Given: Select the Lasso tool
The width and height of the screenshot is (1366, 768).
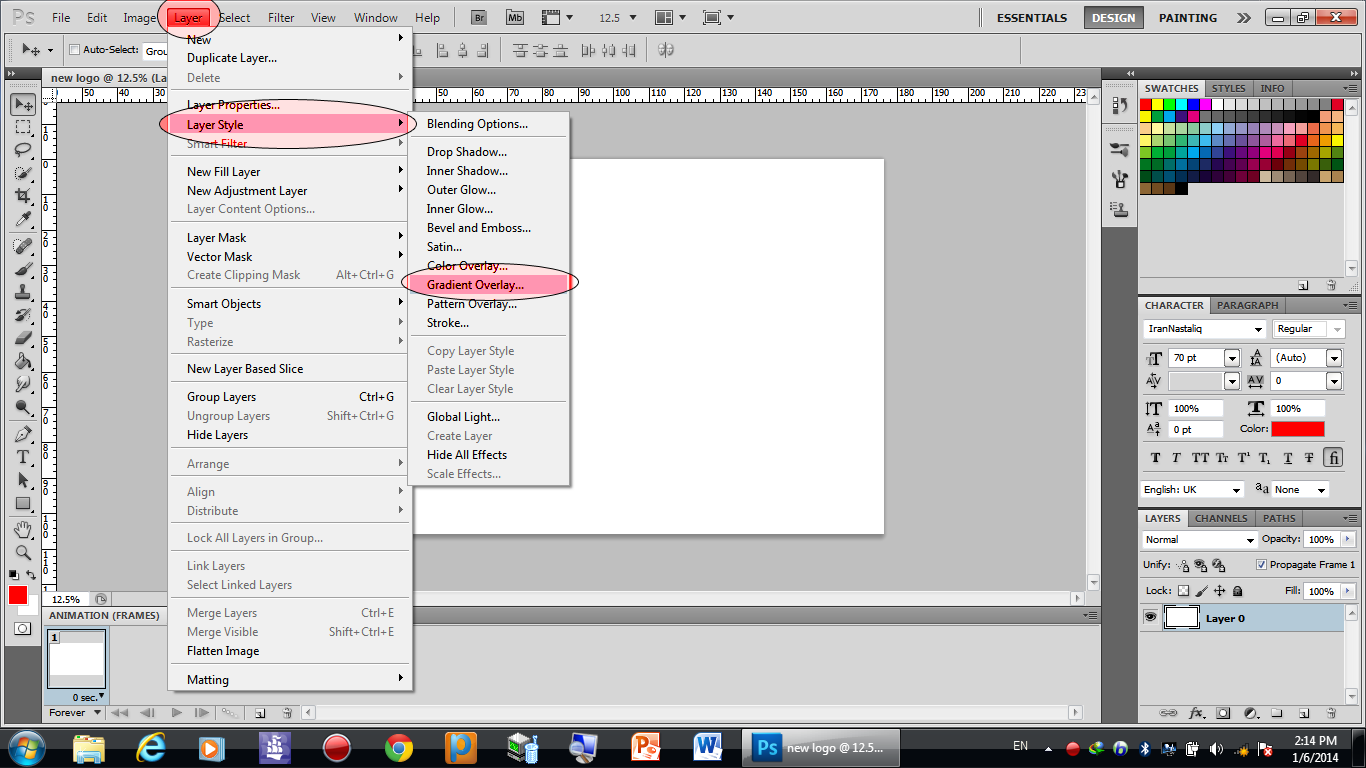Looking at the screenshot, I should coord(22,150).
